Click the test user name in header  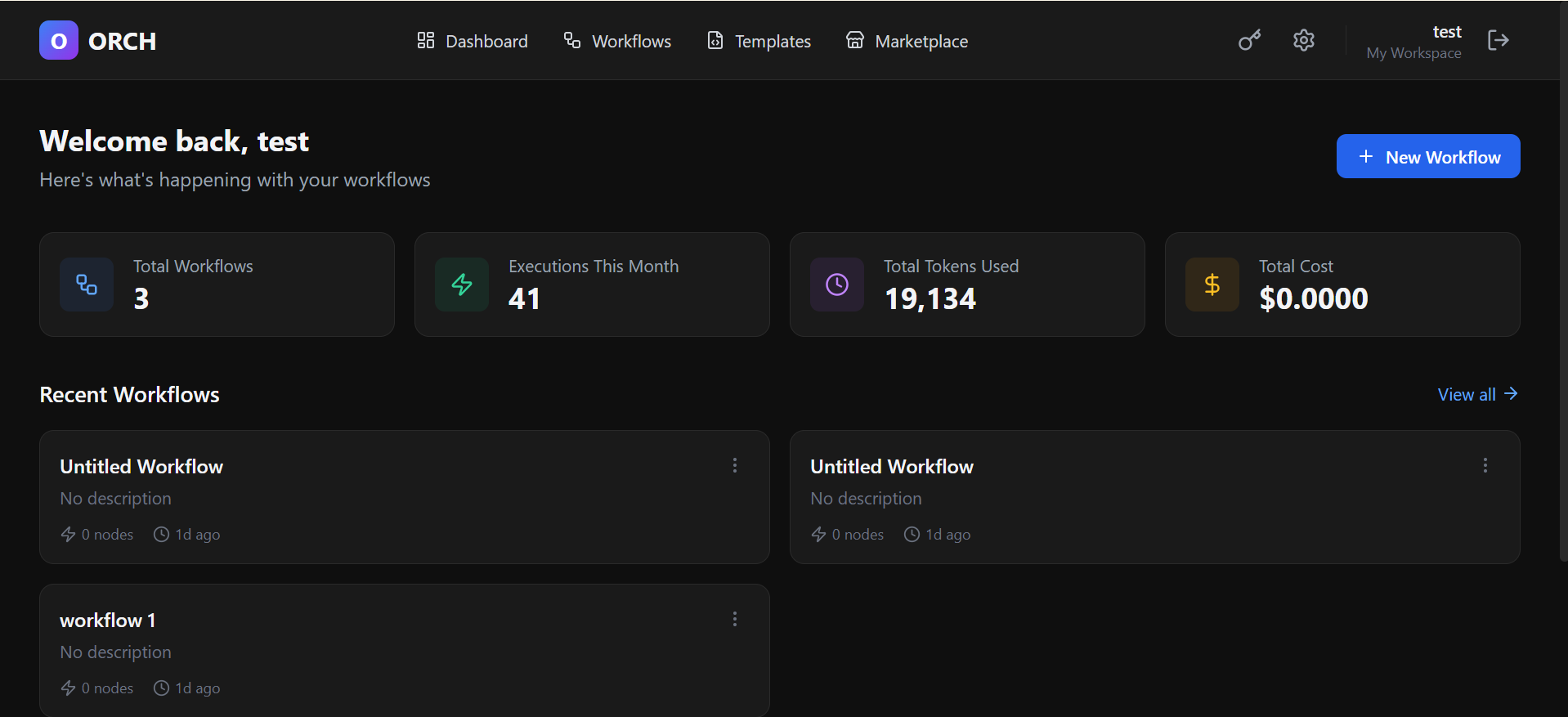pos(1447,32)
